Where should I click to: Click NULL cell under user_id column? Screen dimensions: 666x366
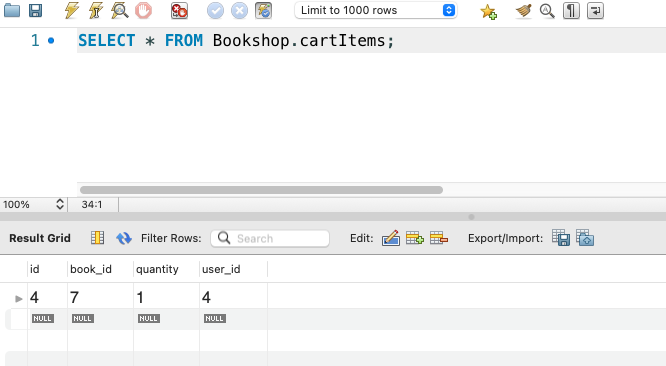[x=214, y=318]
